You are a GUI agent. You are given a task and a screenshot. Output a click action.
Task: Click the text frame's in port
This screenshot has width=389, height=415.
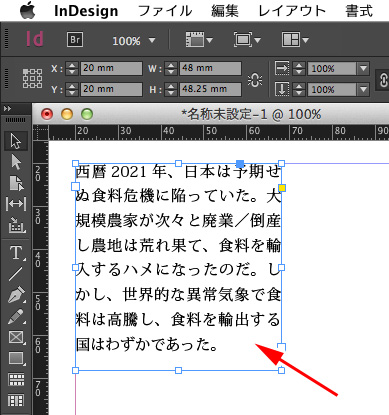click(76, 186)
